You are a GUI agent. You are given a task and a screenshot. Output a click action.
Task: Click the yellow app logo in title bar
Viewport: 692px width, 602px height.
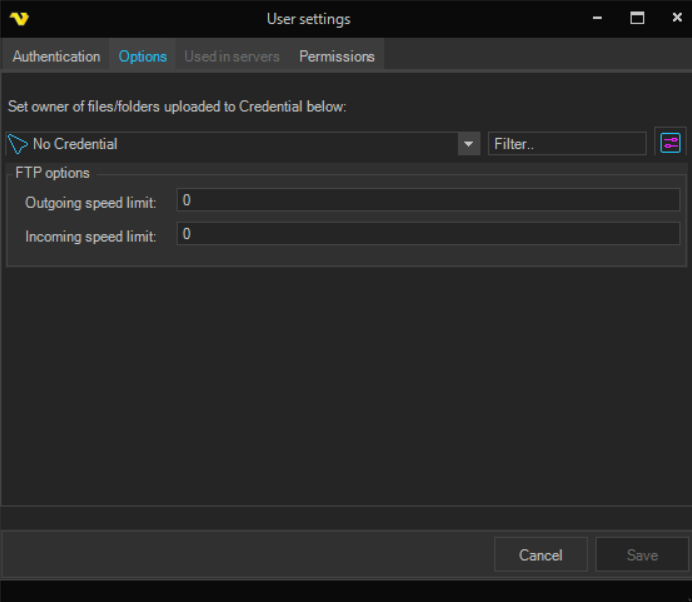pos(18,19)
